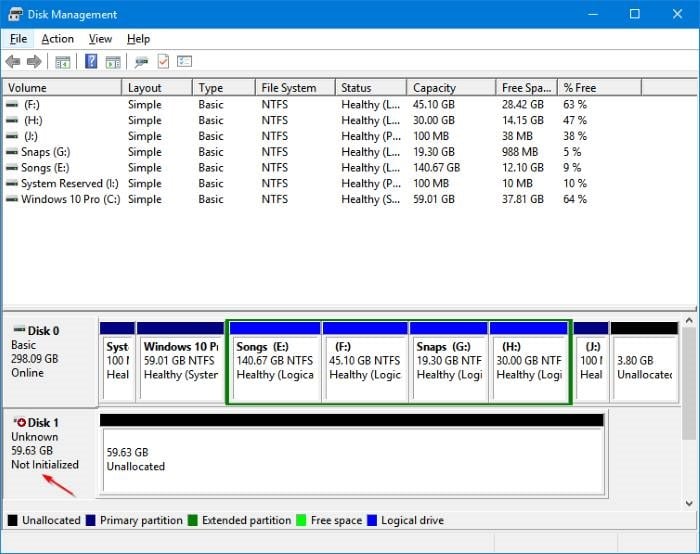Select the 3.80 GB Unallocated block

coord(645,361)
